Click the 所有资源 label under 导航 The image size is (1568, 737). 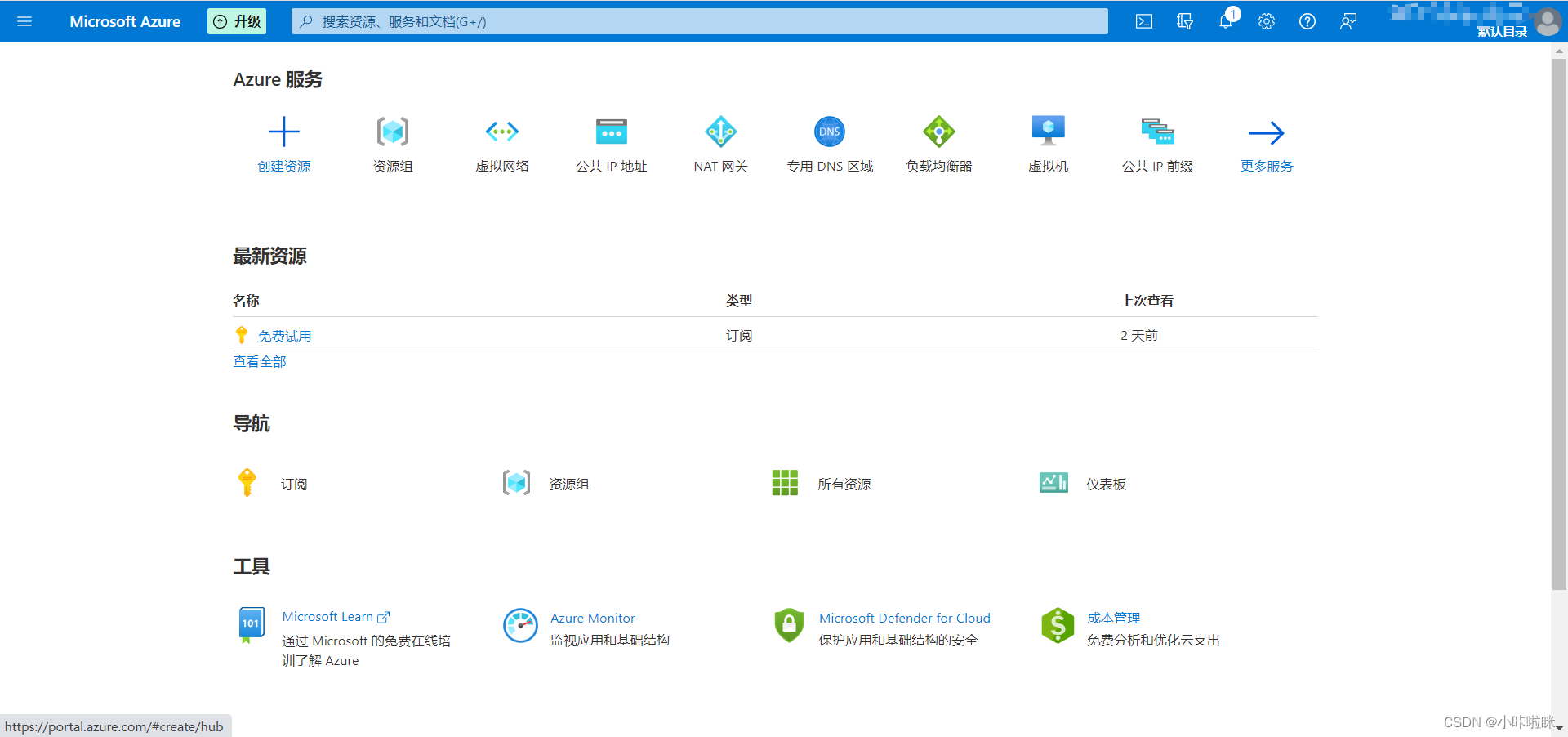click(844, 485)
